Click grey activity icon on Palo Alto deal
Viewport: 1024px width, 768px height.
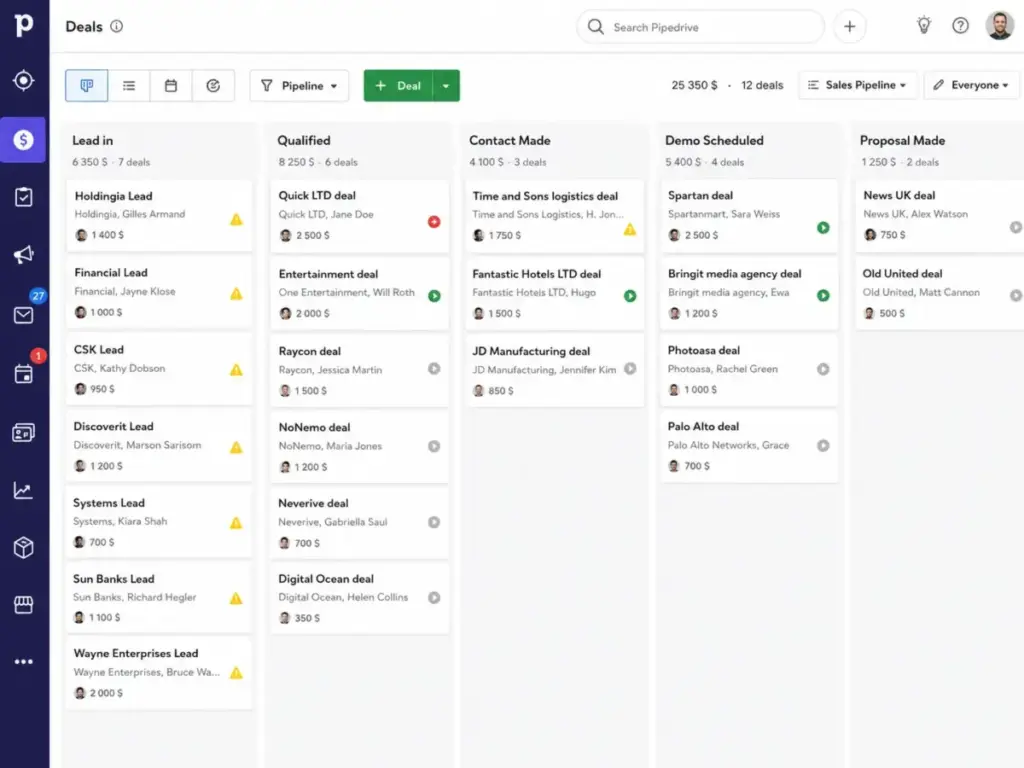pyautogui.click(x=823, y=445)
